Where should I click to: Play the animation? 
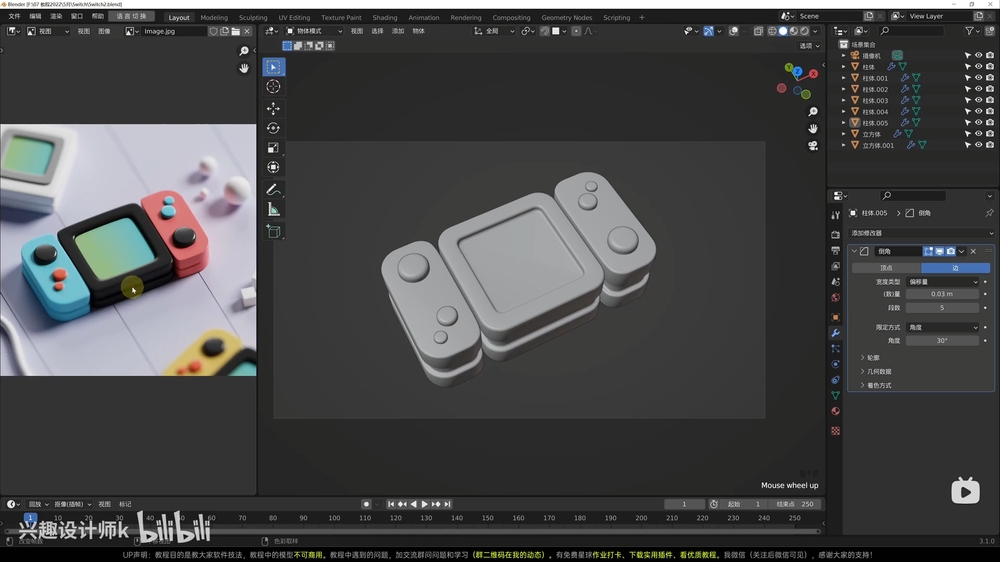coord(425,504)
